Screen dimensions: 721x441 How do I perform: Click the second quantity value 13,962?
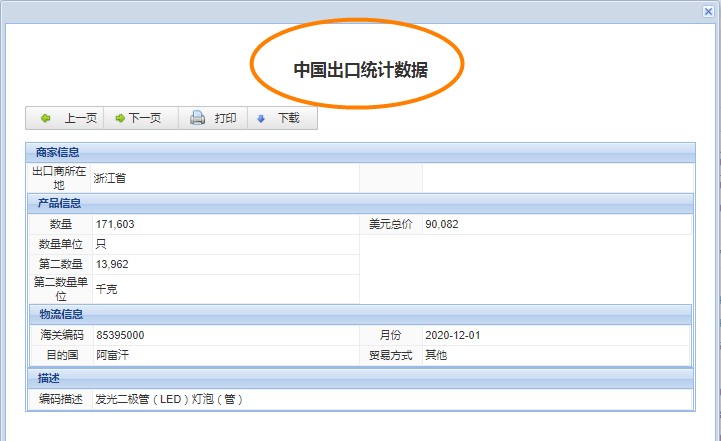pos(112,264)
